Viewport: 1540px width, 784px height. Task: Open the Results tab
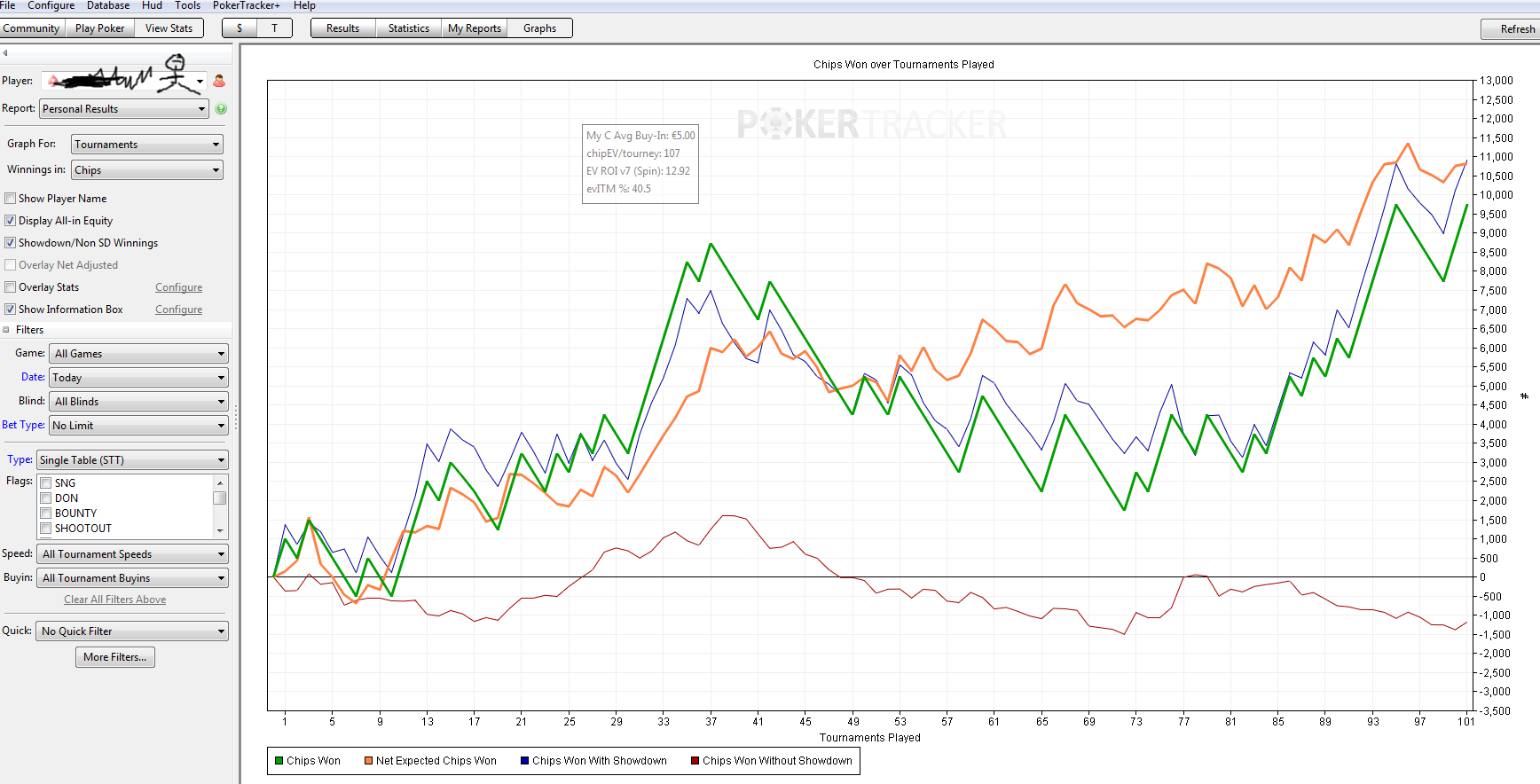point(343,28)
